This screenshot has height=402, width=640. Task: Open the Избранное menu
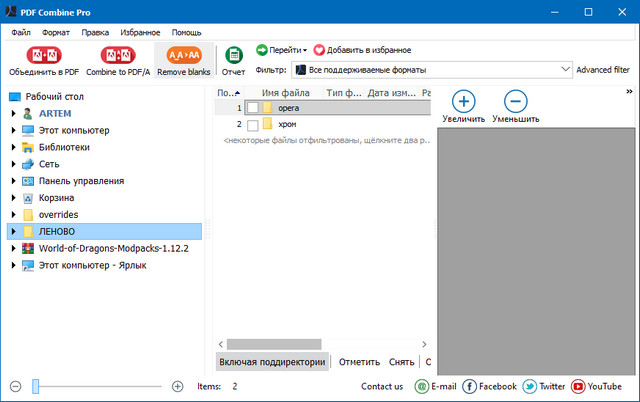tap(140, 32)
